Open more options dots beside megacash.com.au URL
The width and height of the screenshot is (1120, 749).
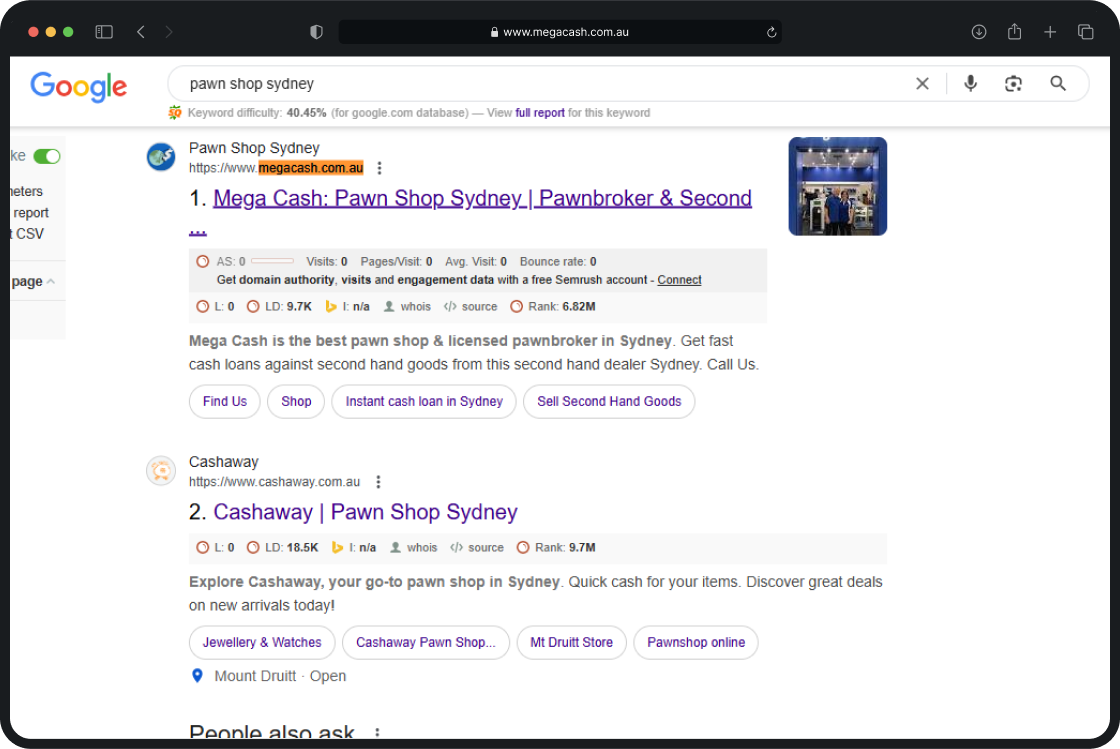coord(379,168)
